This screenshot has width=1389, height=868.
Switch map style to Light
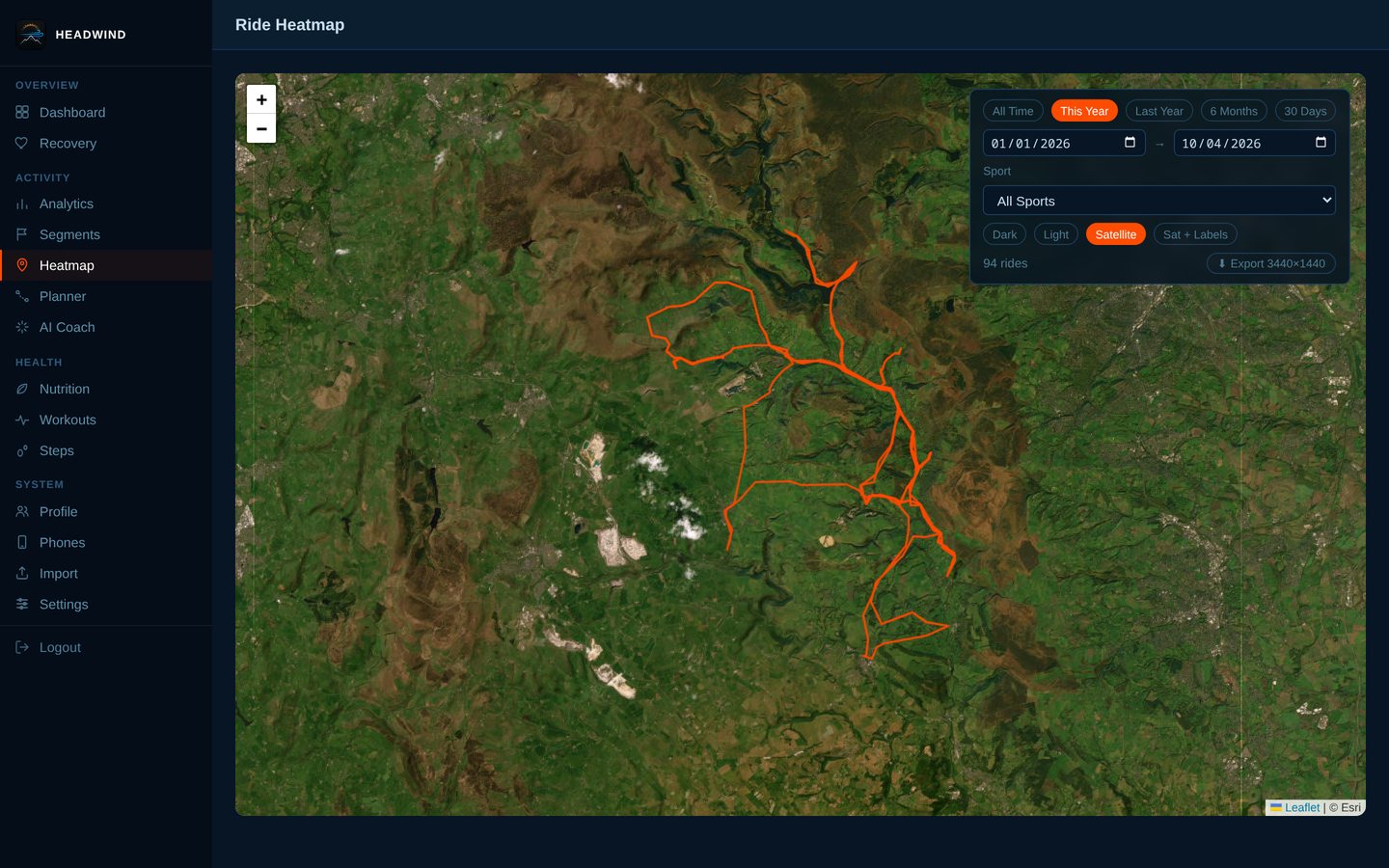[x=1056, y=234]
